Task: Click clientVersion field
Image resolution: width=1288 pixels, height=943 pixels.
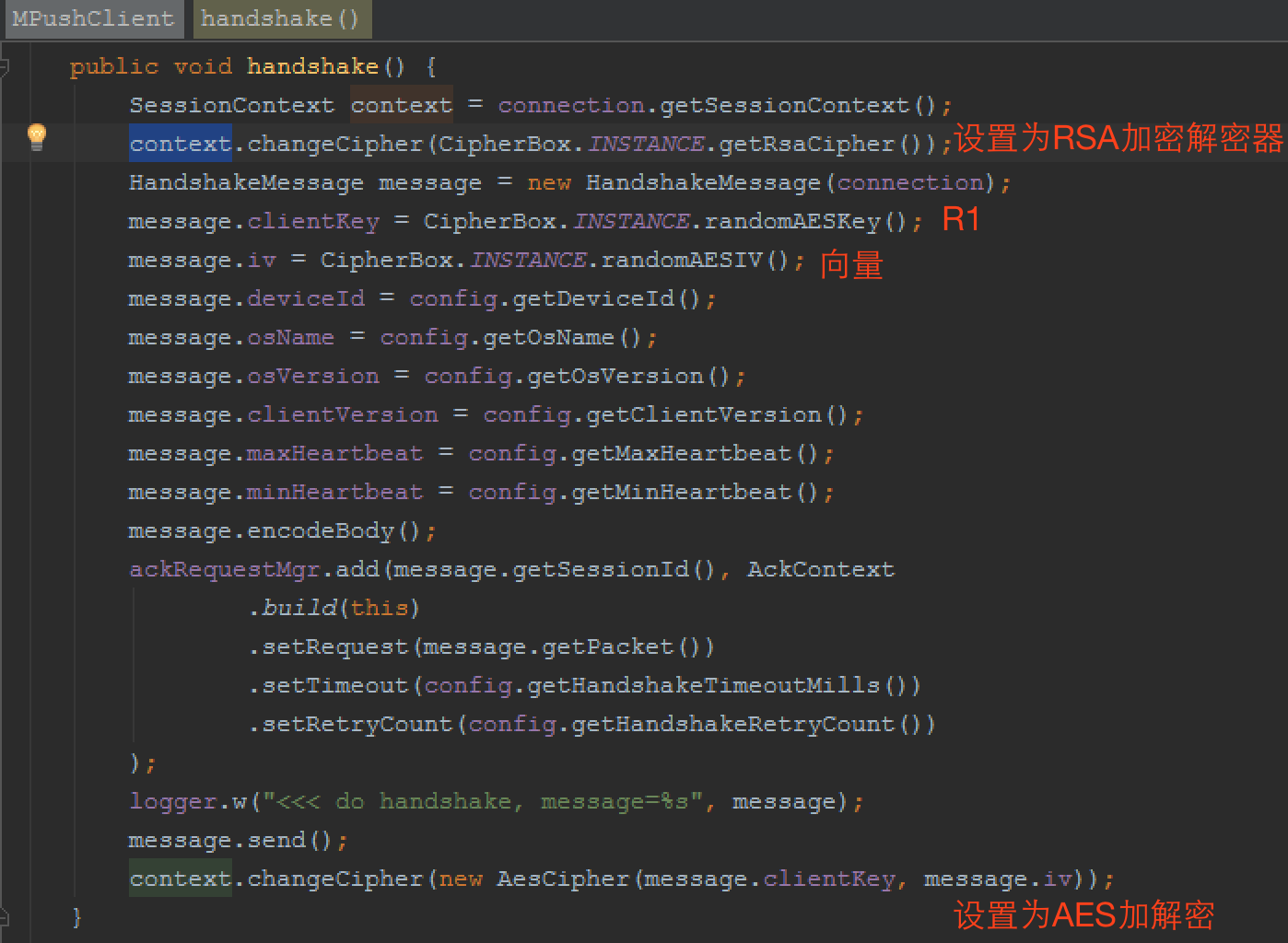Action: tap(342, 414)
